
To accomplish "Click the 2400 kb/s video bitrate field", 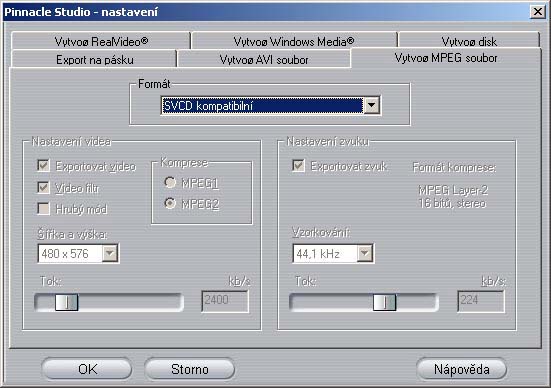I will tap(225, 301).
